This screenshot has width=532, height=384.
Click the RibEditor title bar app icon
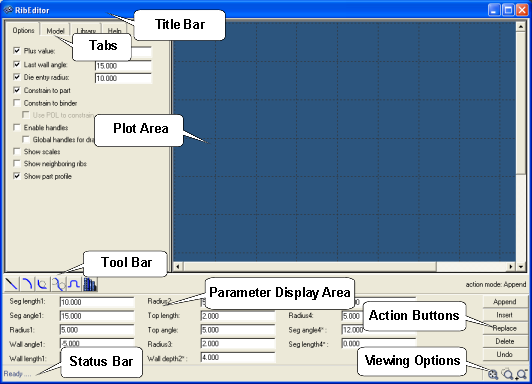click(8, 10)
